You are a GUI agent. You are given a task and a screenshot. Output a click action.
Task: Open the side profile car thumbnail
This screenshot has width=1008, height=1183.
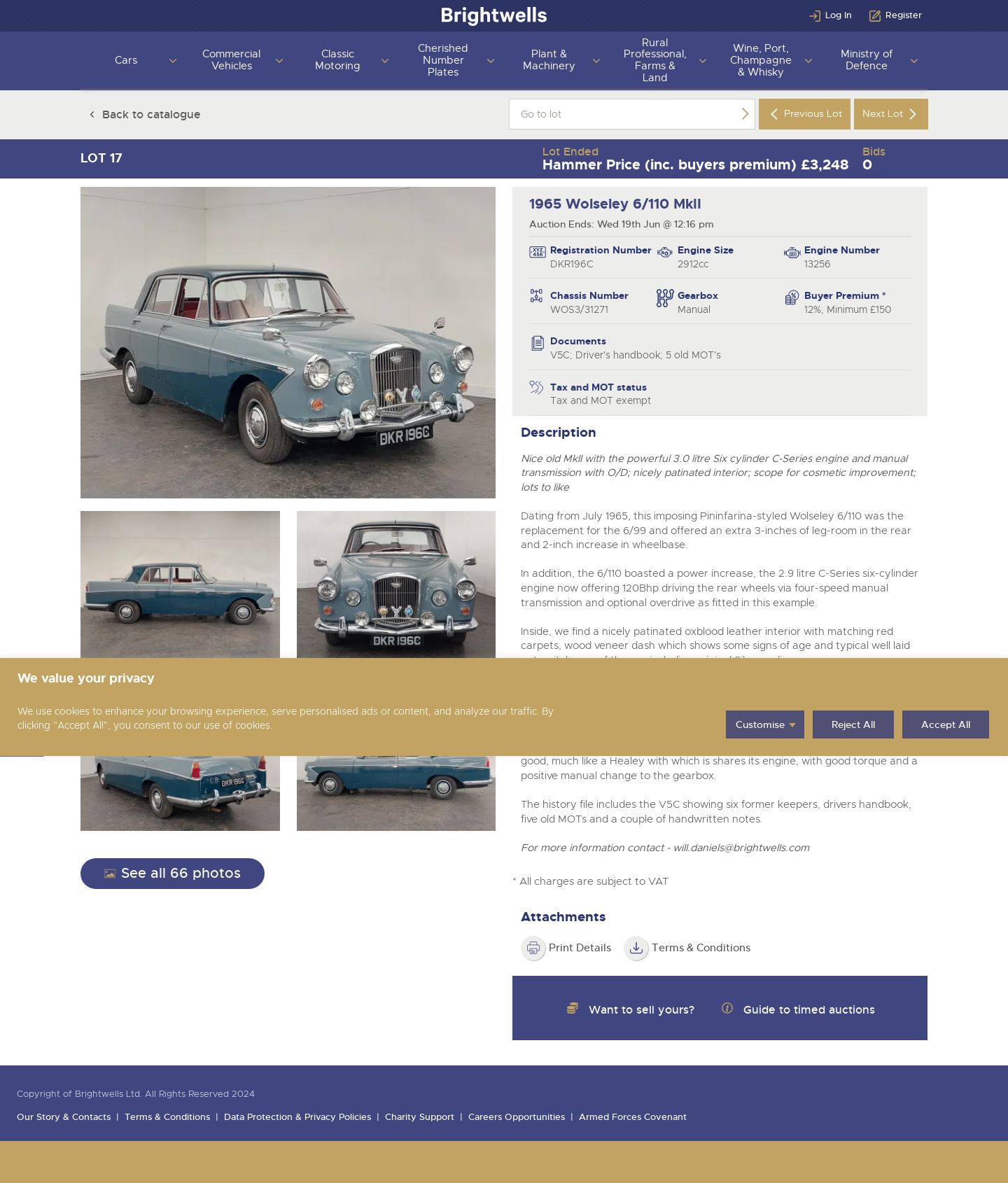(x=180, y=584)
